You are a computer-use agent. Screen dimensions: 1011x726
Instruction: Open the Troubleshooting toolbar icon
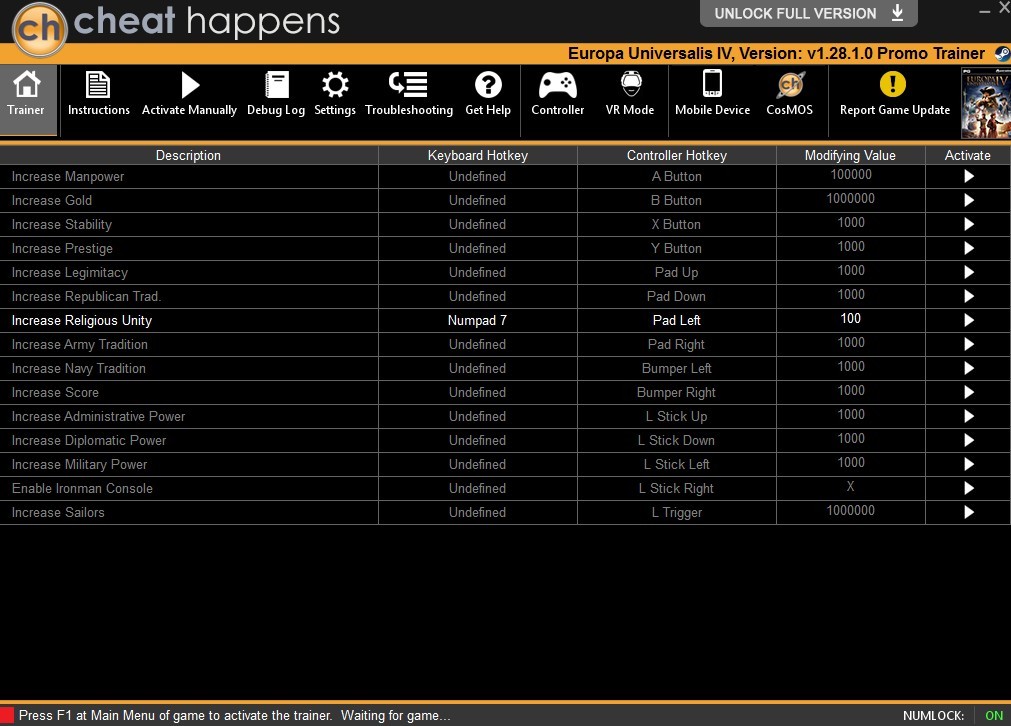click(x=408, y=84)
